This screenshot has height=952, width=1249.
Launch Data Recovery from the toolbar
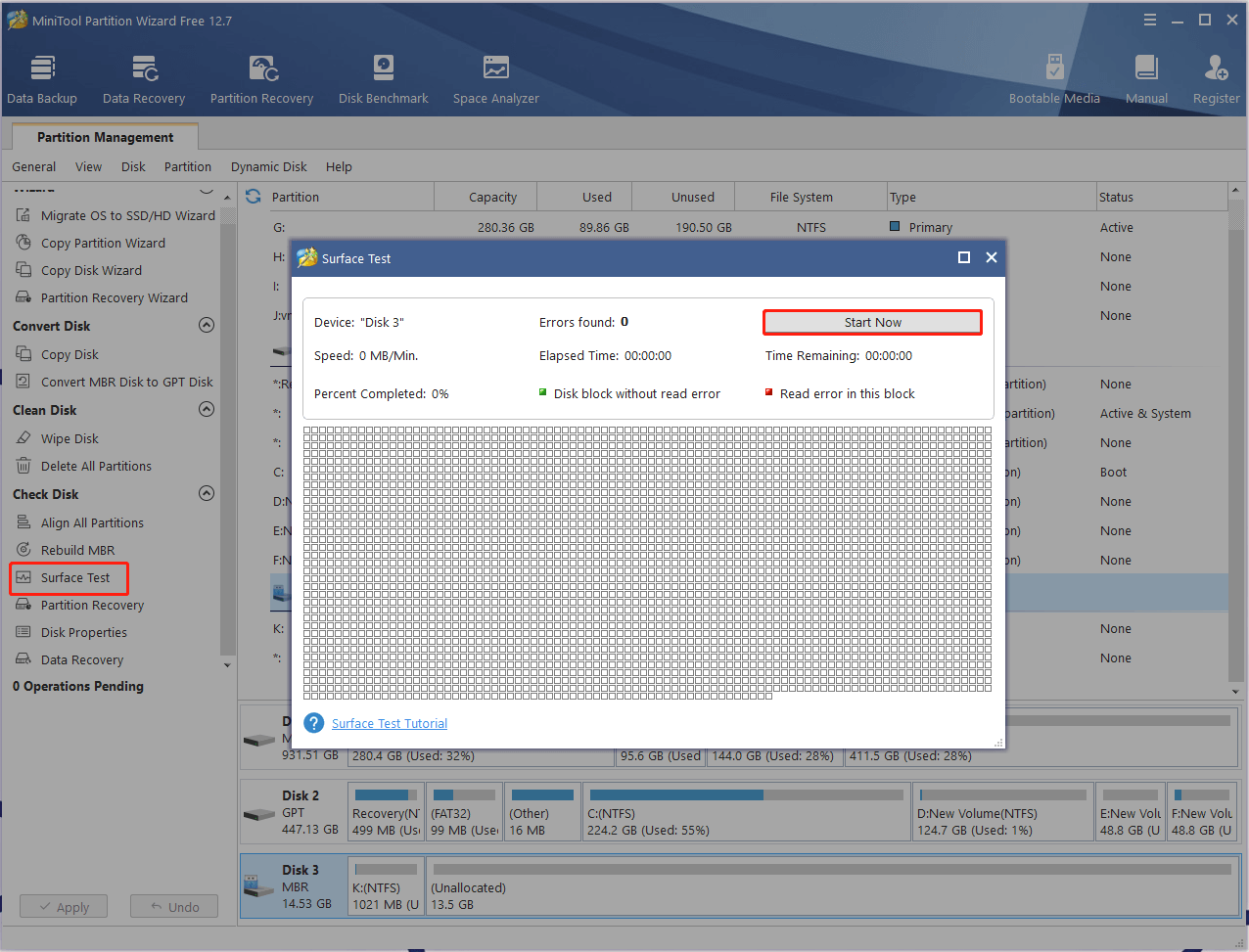144,79
